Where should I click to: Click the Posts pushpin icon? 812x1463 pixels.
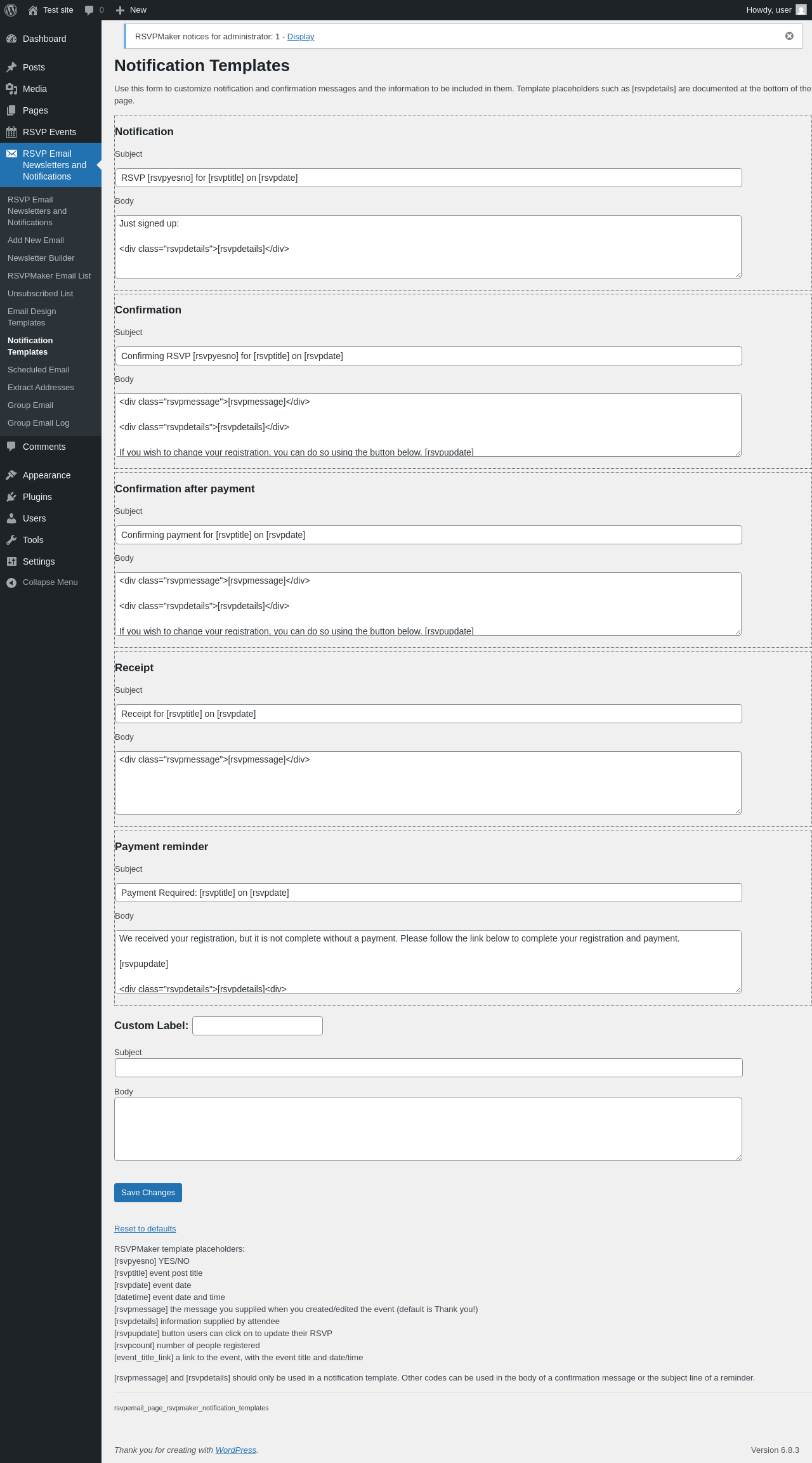pos(11,67)
